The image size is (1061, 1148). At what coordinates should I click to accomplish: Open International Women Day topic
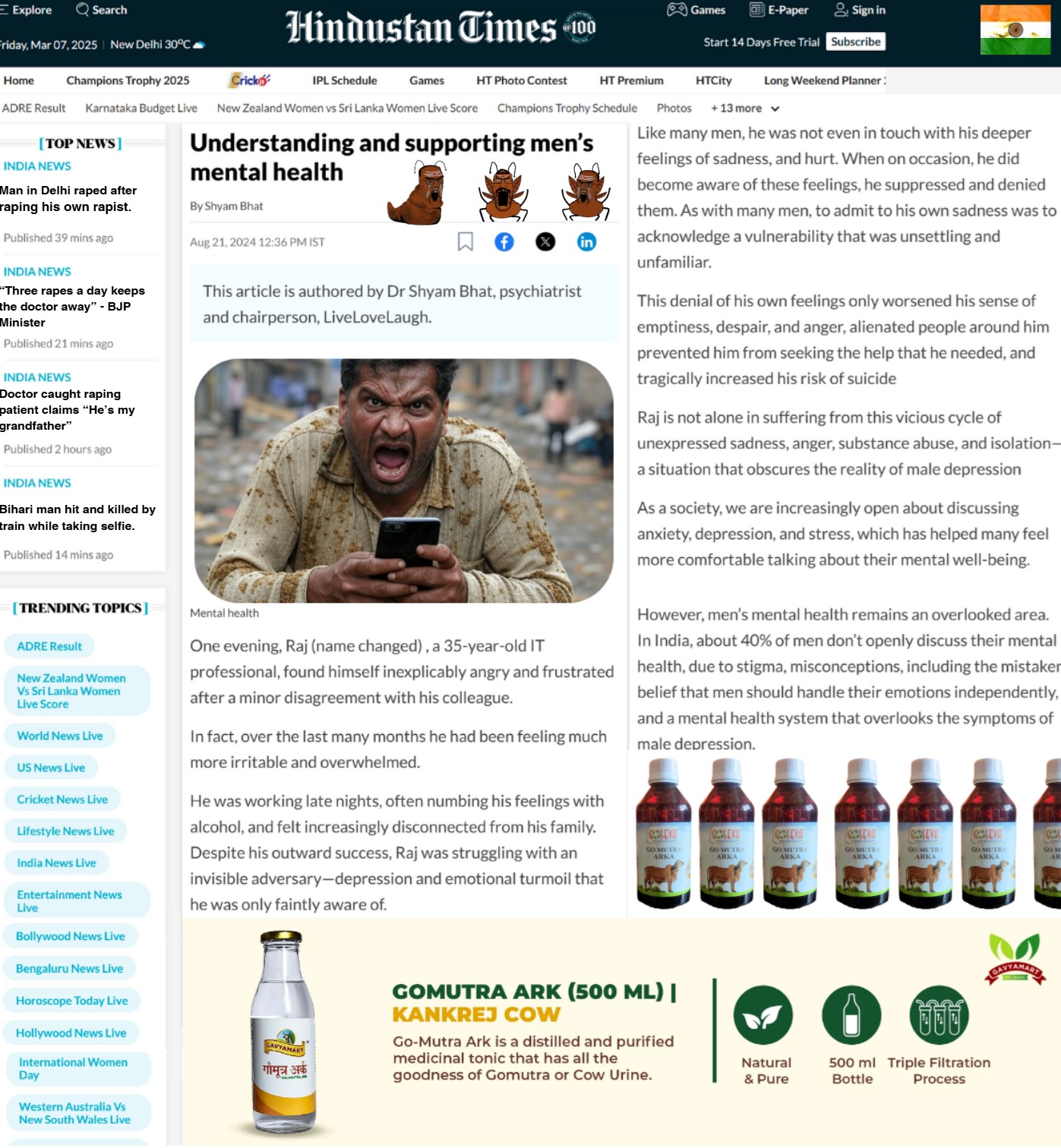[78, 1069]
